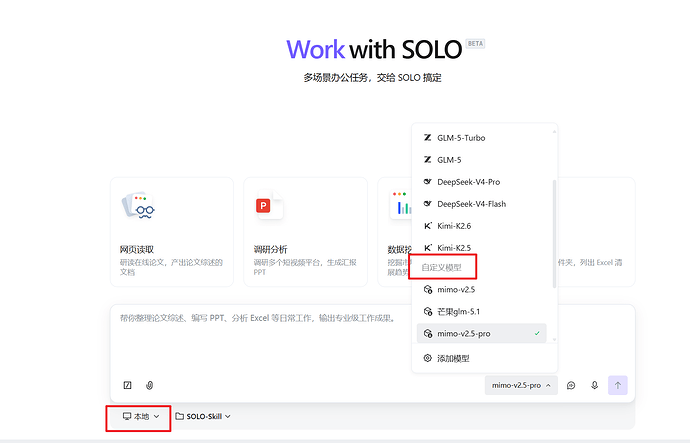Click the model list scroll up arrow
Image resolution: width=690 pixels, height=443 pixels.
click(x=554, y=131)
